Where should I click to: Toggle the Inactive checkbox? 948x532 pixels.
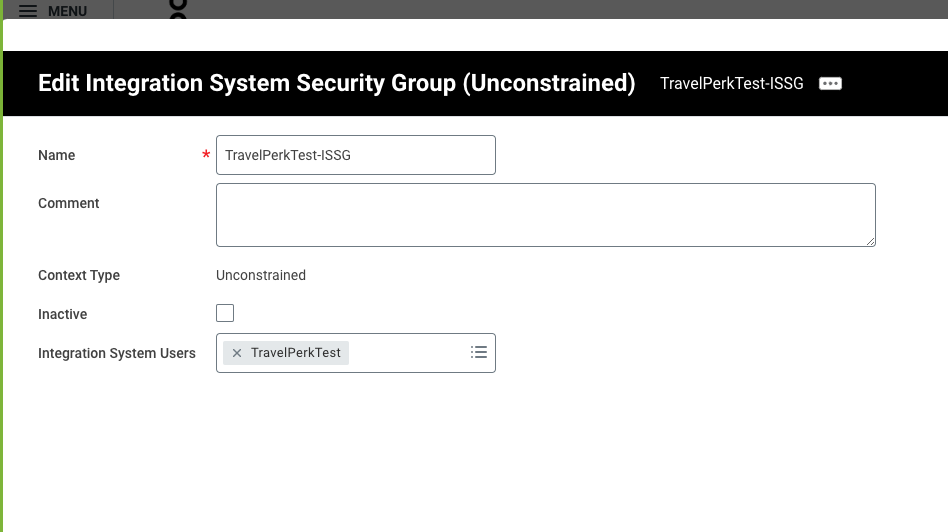[225, 313]
